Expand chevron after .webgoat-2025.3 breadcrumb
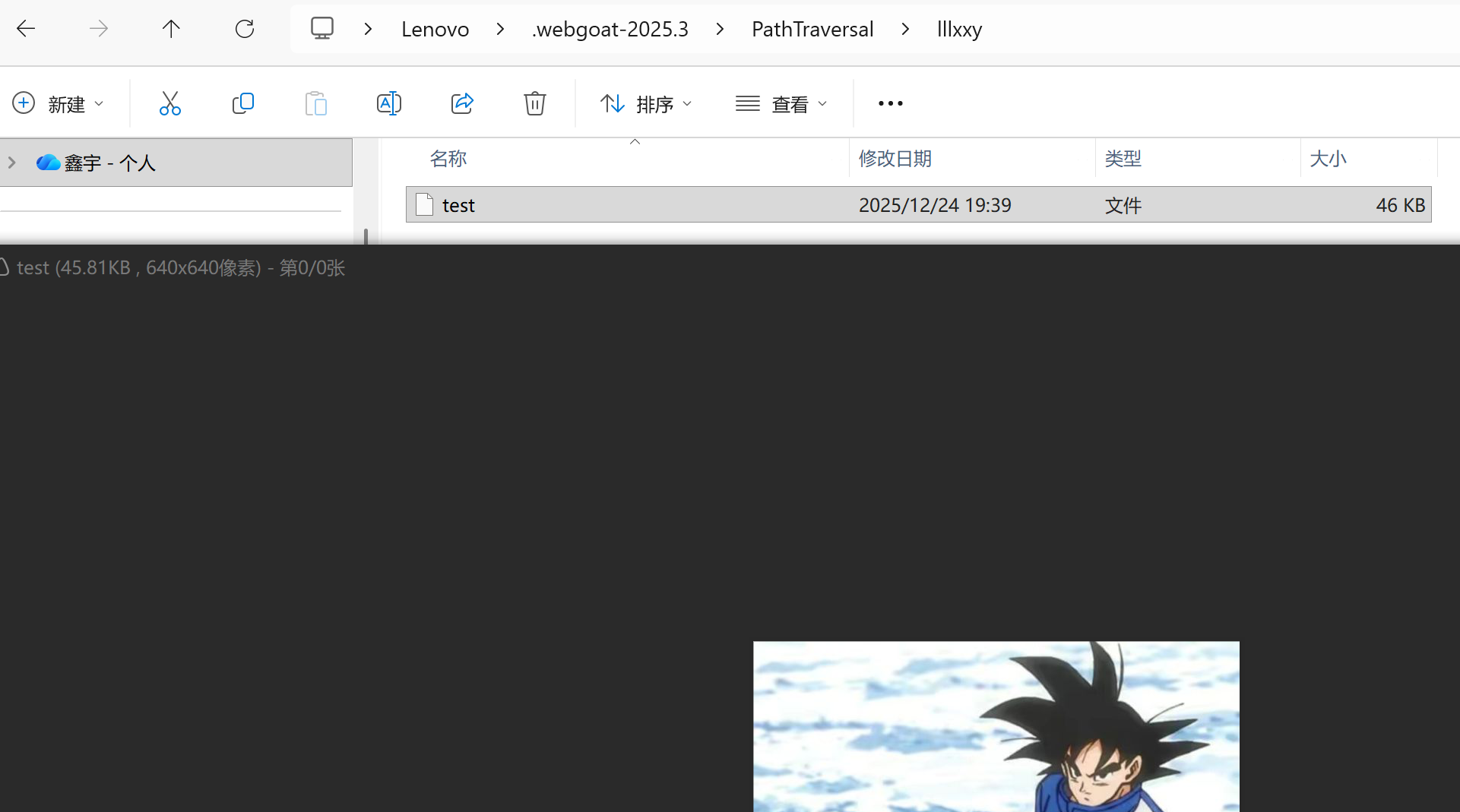The width and height of the screenshot is (1460, 812). pyautogui.click(x=720, y=29)
